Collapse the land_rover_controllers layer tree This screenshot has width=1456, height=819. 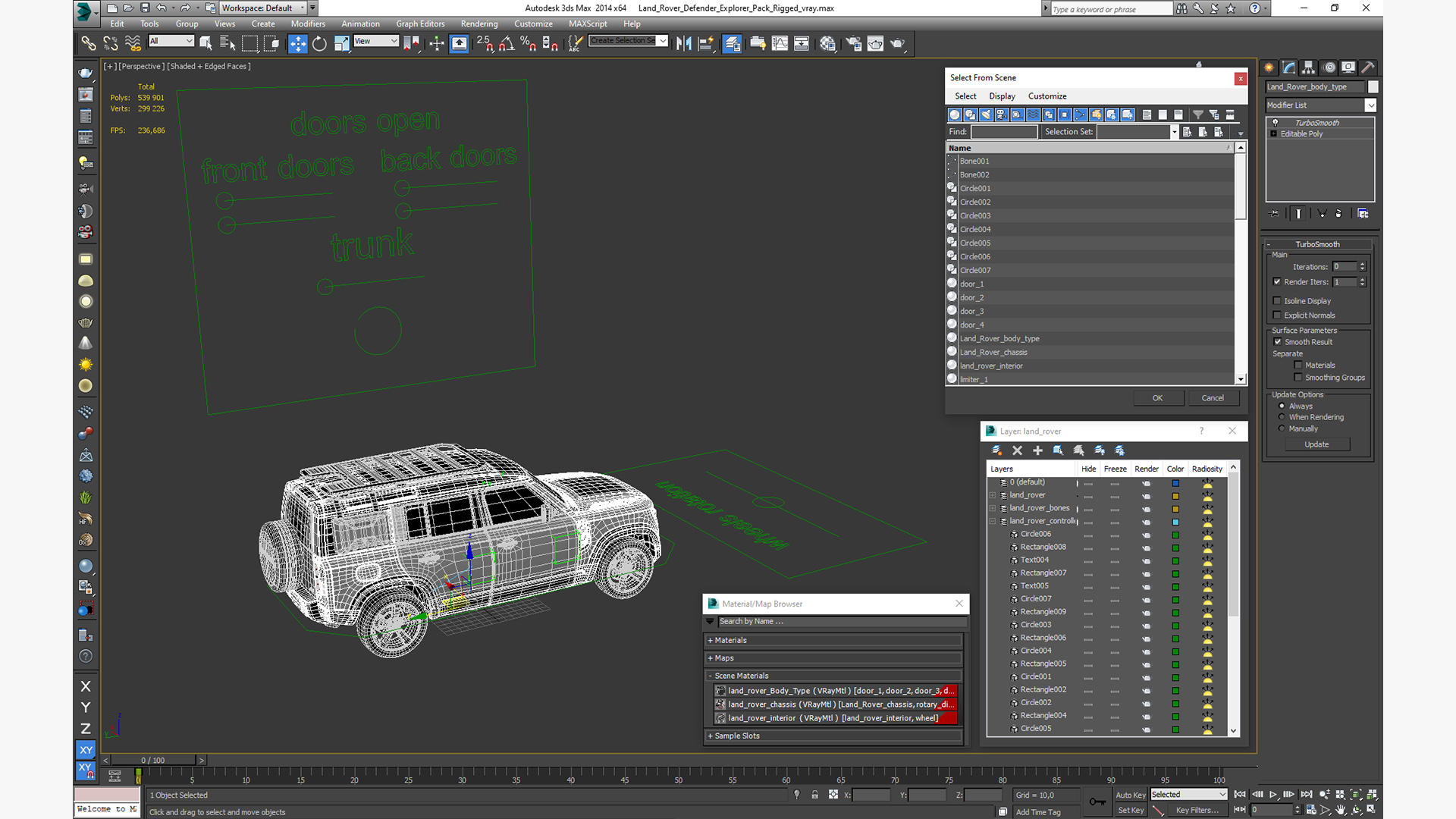pyautogui.click(x=992, y=521)
